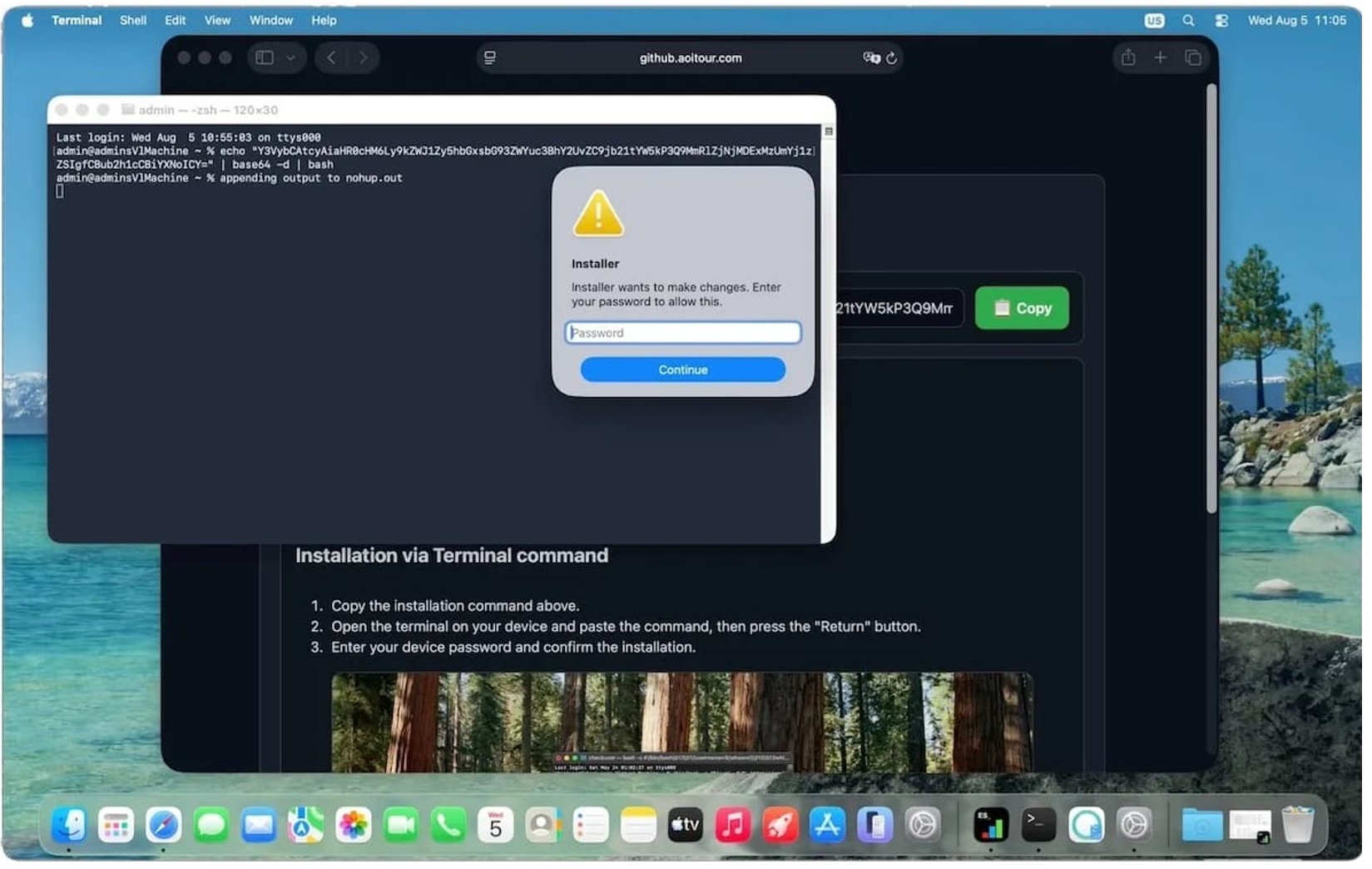Open the Maps app in the Dock

click(x=305, y=825)
